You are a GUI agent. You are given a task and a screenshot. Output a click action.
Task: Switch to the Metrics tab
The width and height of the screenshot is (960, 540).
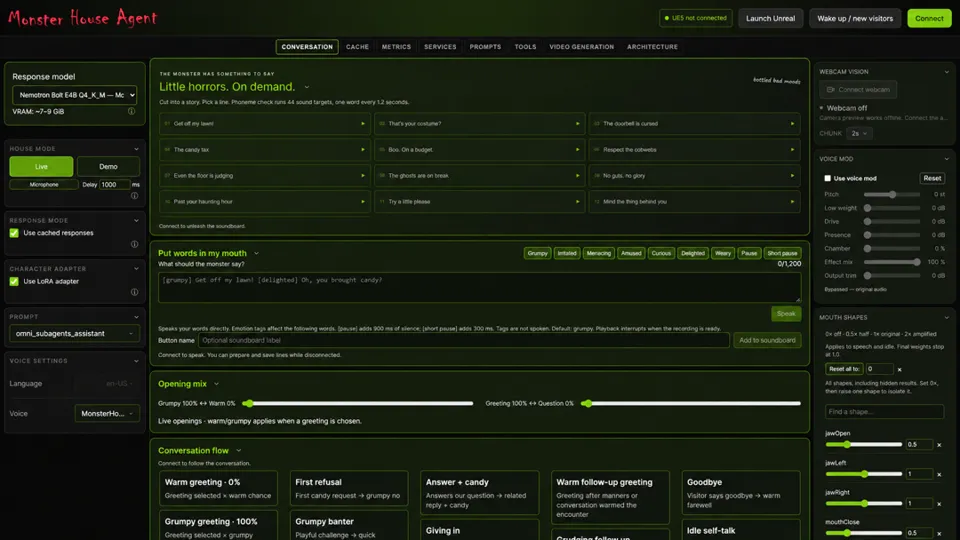coord(396,47)
